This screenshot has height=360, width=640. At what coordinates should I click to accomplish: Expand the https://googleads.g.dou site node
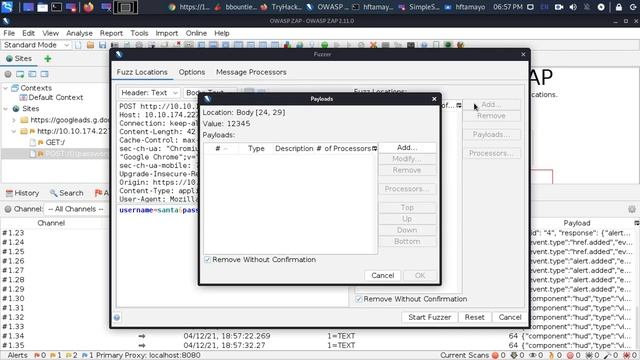pos(14,120)
